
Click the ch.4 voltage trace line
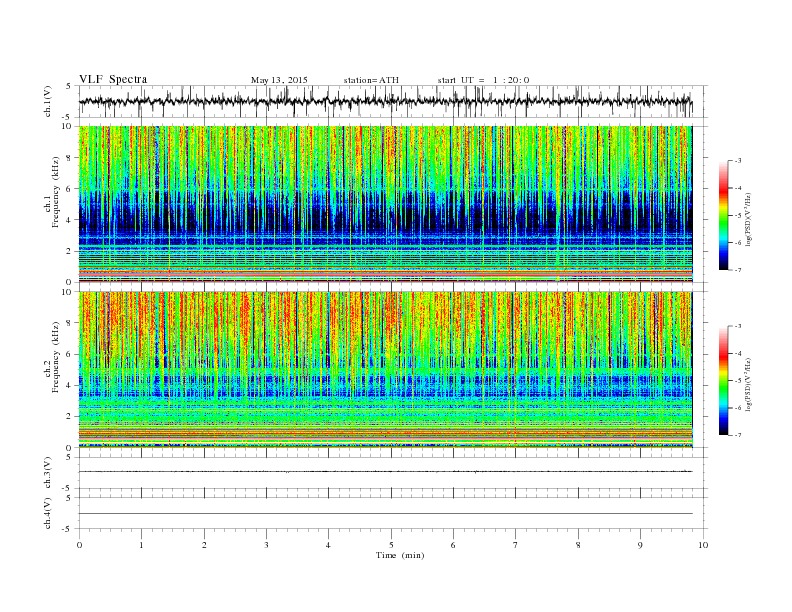[x=385, y=514]
